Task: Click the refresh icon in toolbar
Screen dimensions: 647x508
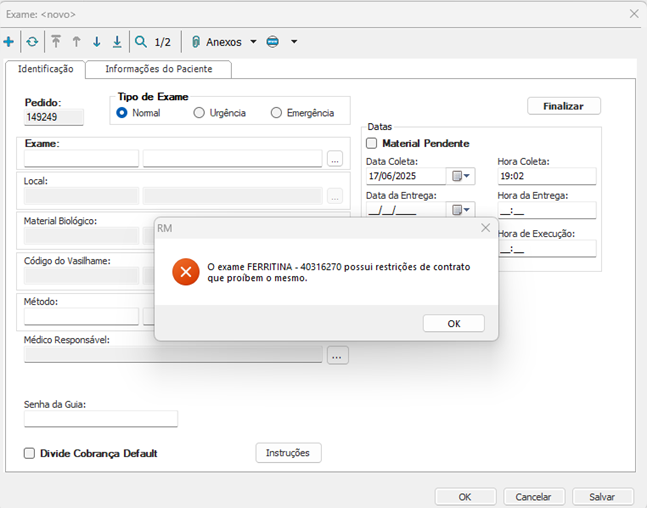Action: click(x=32, y=42)
